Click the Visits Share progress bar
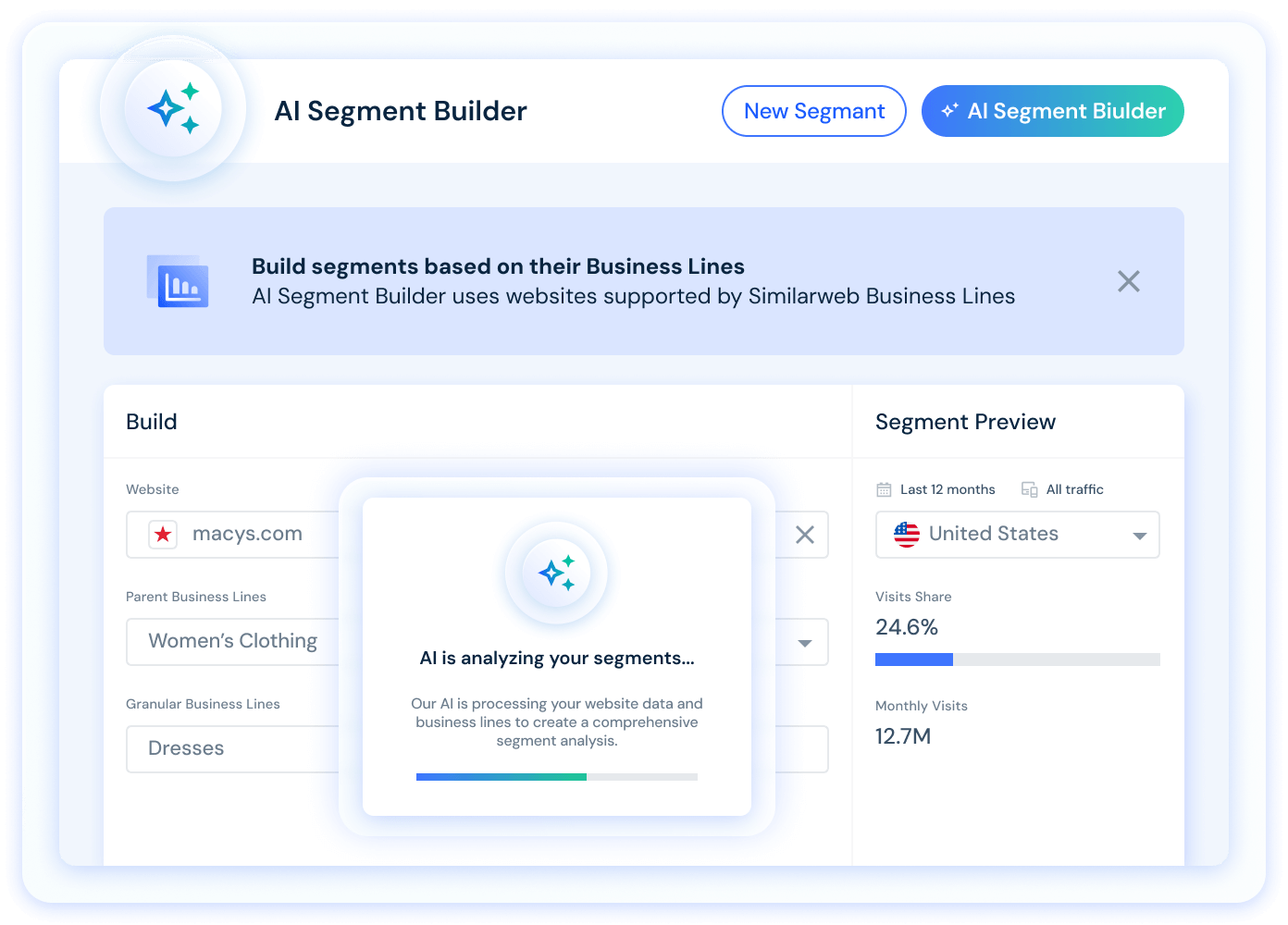Viewport: 1288px width, 925px height. [x=1017, y=660]
